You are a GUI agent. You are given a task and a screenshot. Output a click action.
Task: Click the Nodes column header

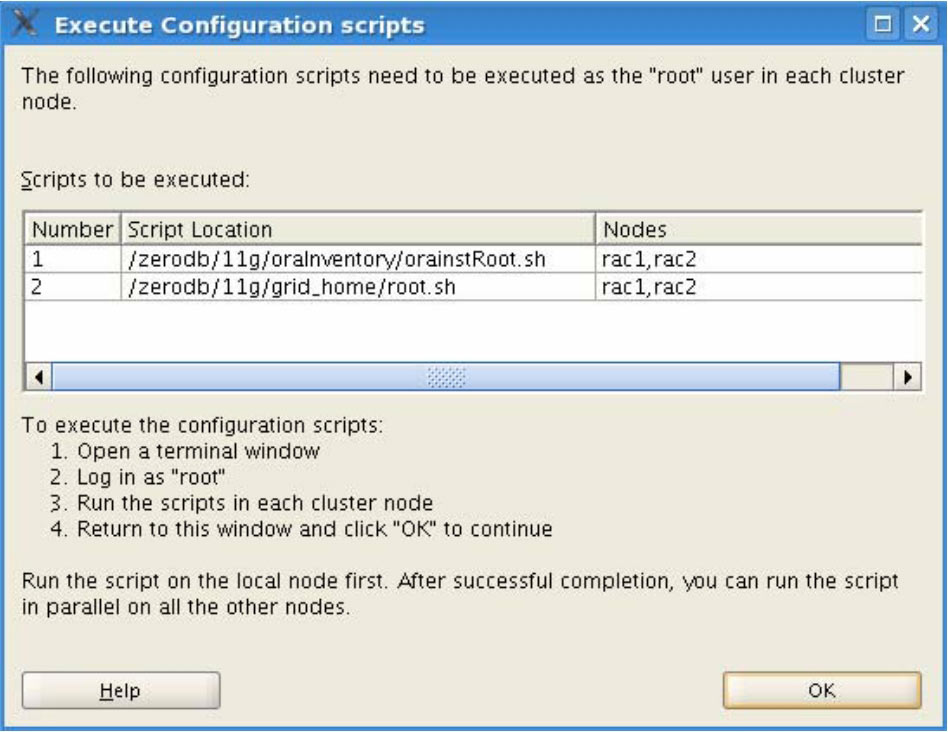[758, 230]
